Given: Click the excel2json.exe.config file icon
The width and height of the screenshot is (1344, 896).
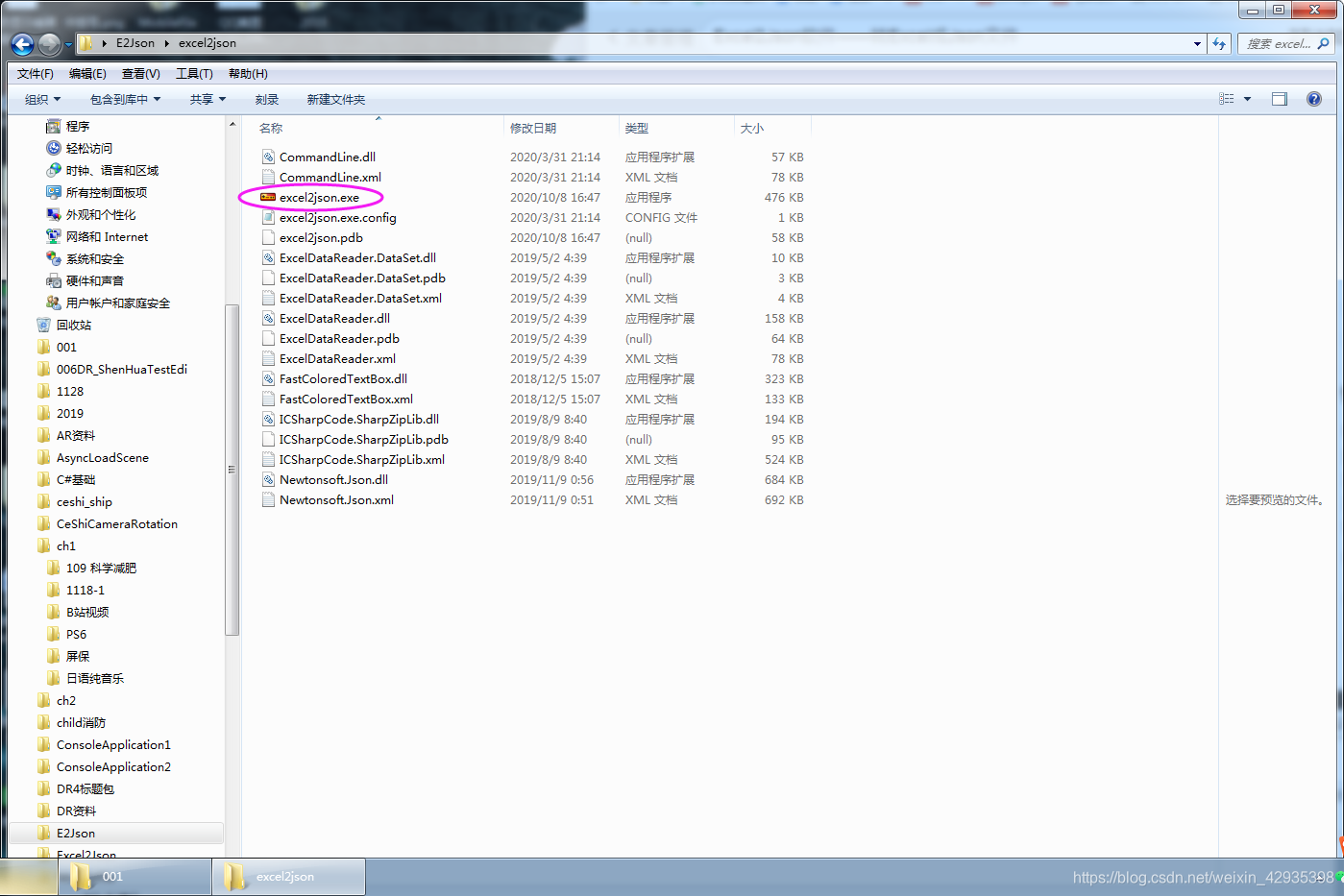Looking at the screenshot, I should 269,217.
